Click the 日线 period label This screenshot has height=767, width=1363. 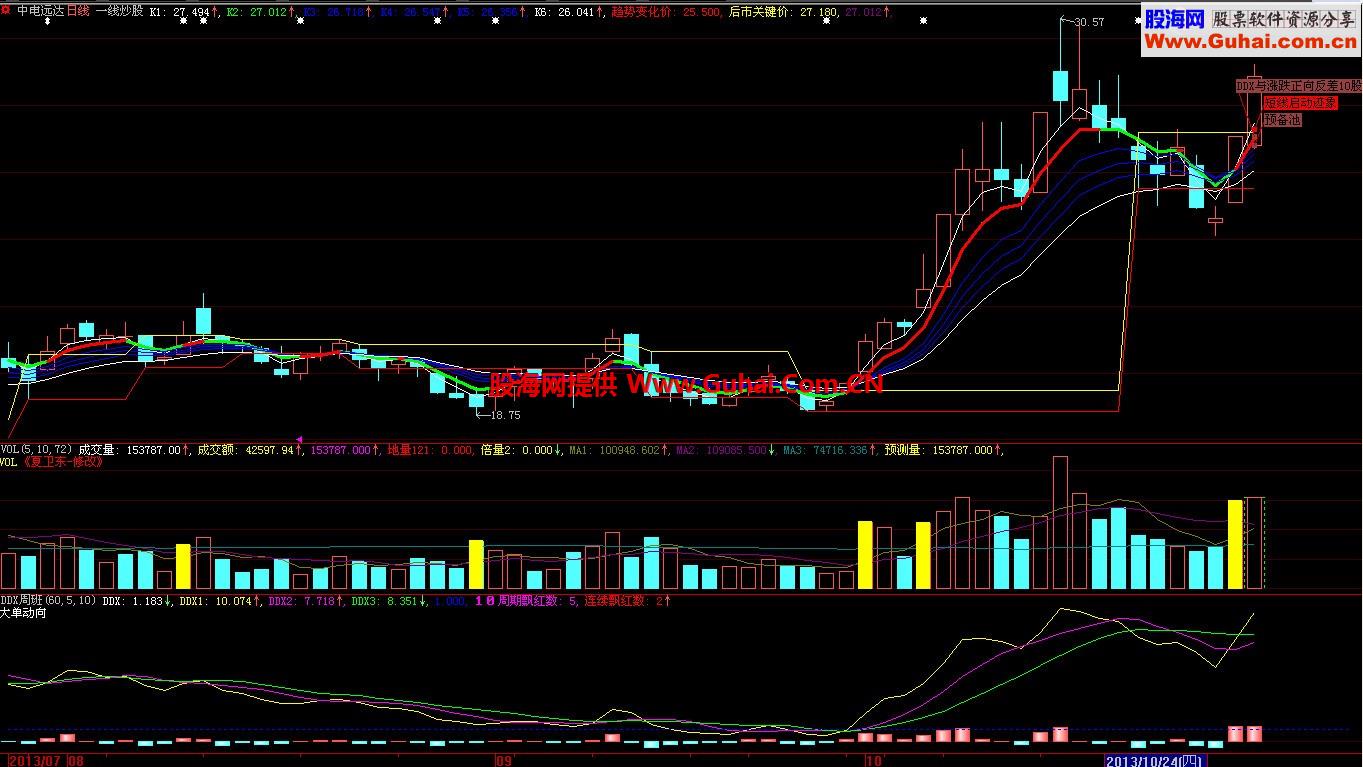78,11
